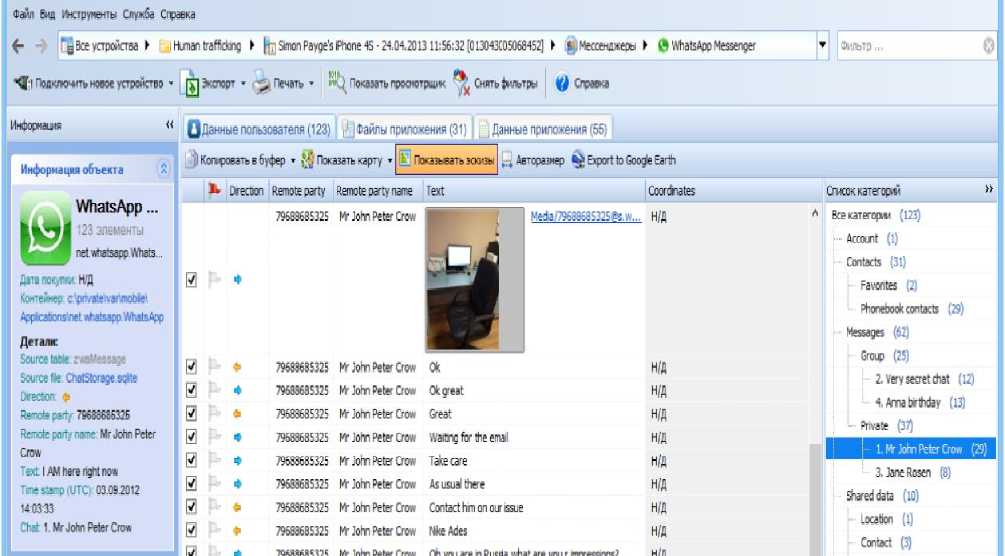Click direction arrow icon on 'Nike Ades' row

pos(237,531)
